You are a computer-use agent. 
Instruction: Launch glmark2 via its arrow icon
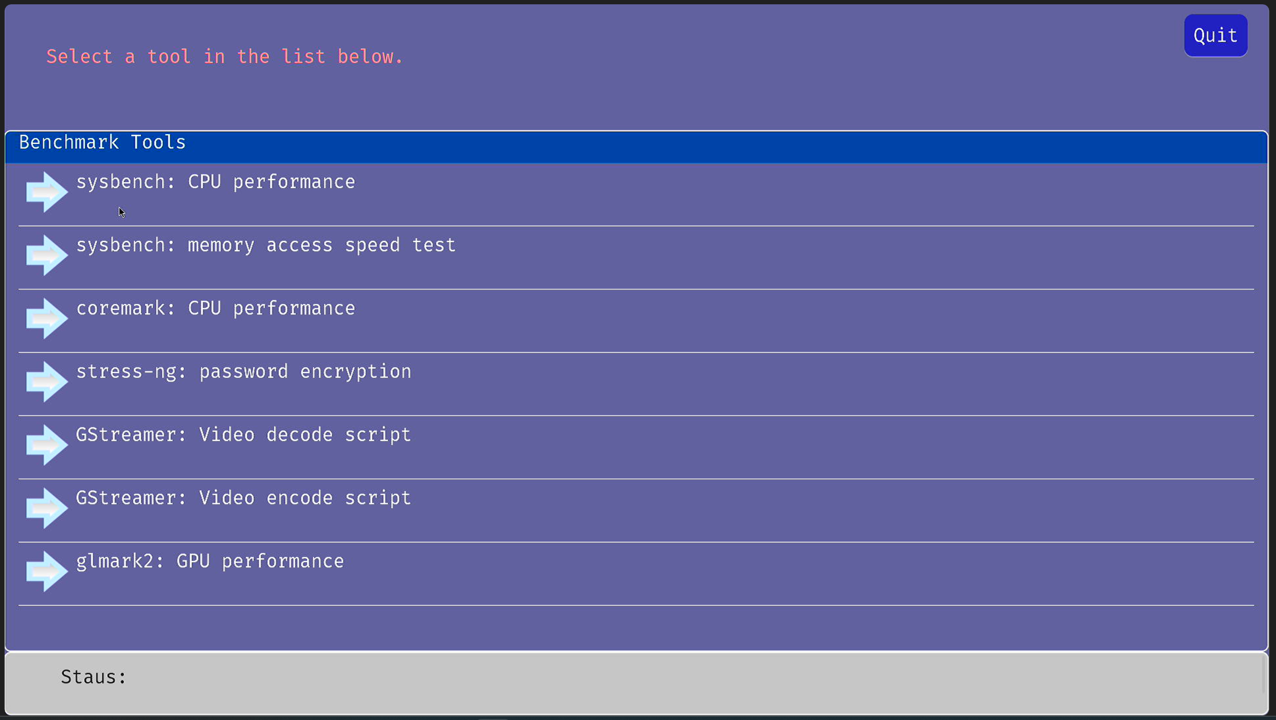[46, 571]
